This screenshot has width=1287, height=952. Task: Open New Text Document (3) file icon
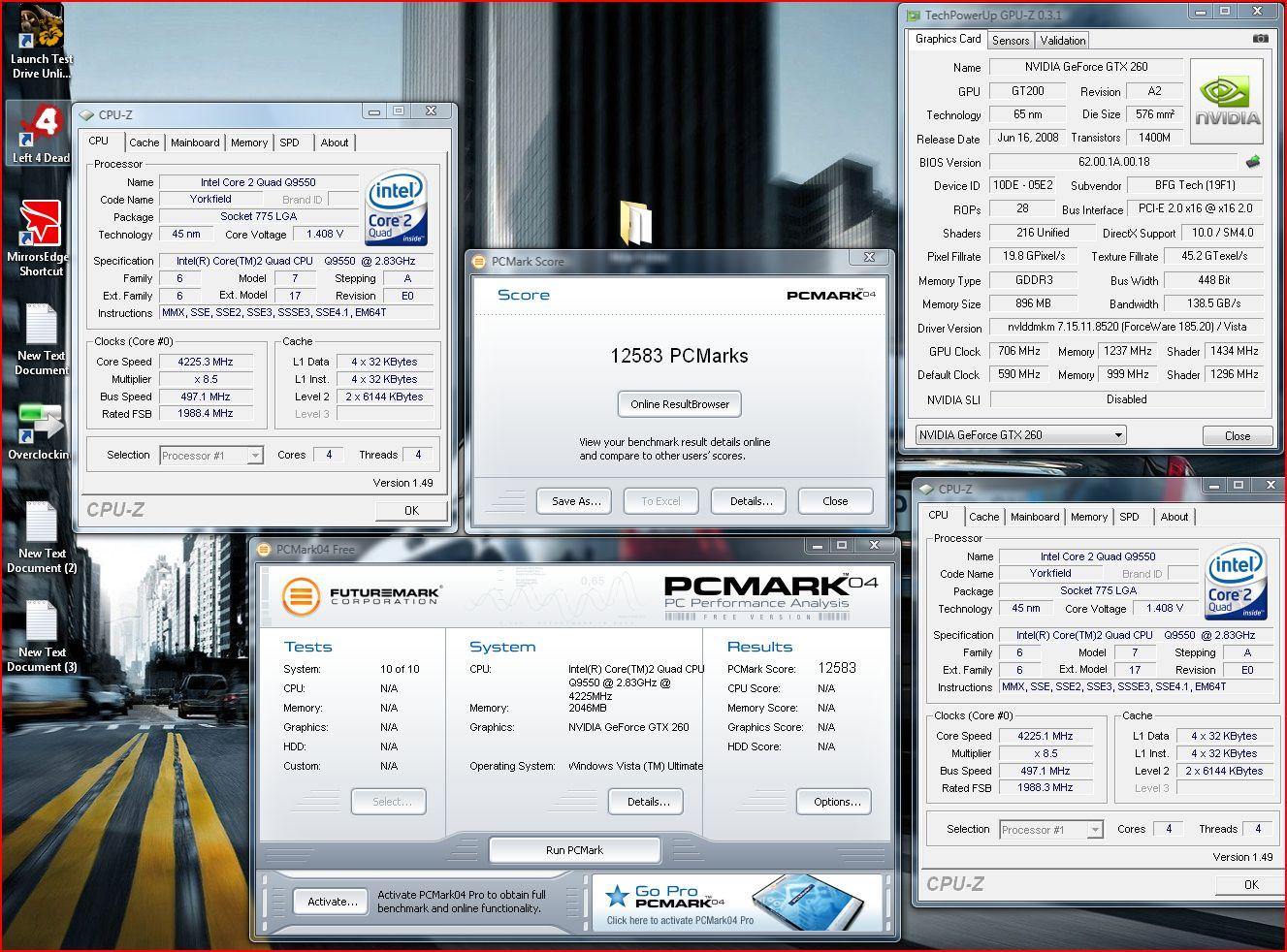[x=41, y=636]
